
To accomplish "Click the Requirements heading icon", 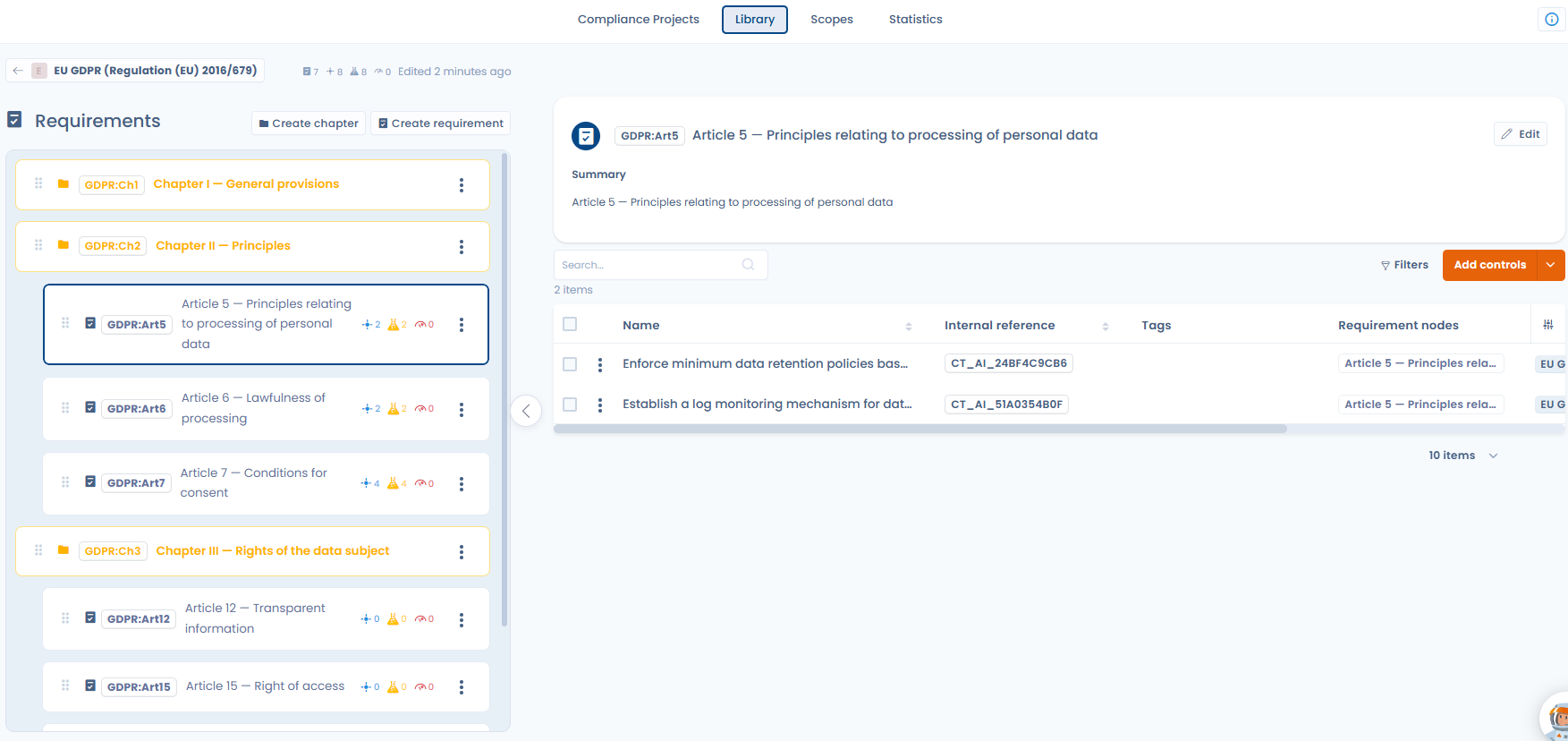I will 14,119.
